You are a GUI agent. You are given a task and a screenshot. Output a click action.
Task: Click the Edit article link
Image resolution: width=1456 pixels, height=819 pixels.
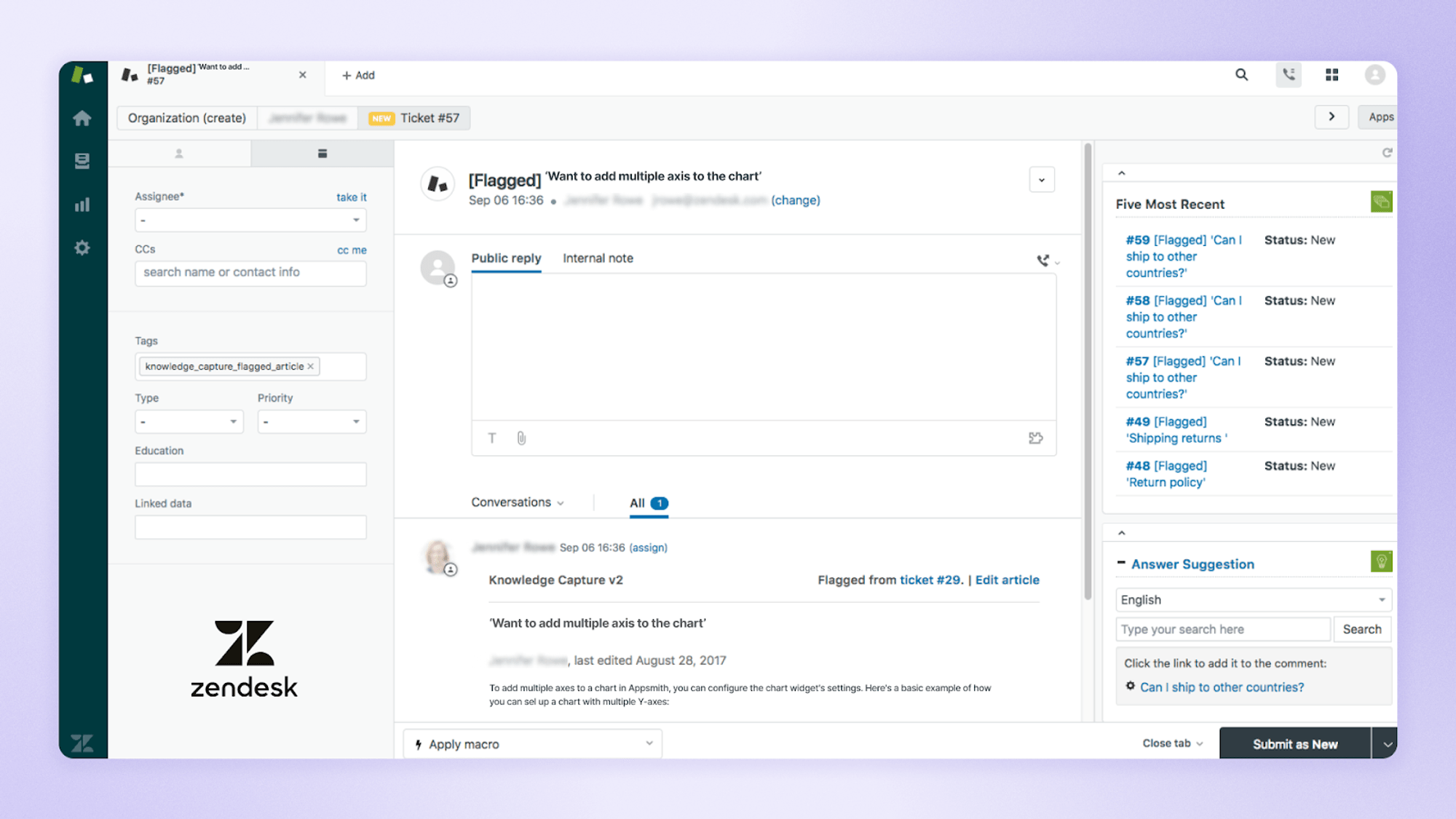[1007, 579]
